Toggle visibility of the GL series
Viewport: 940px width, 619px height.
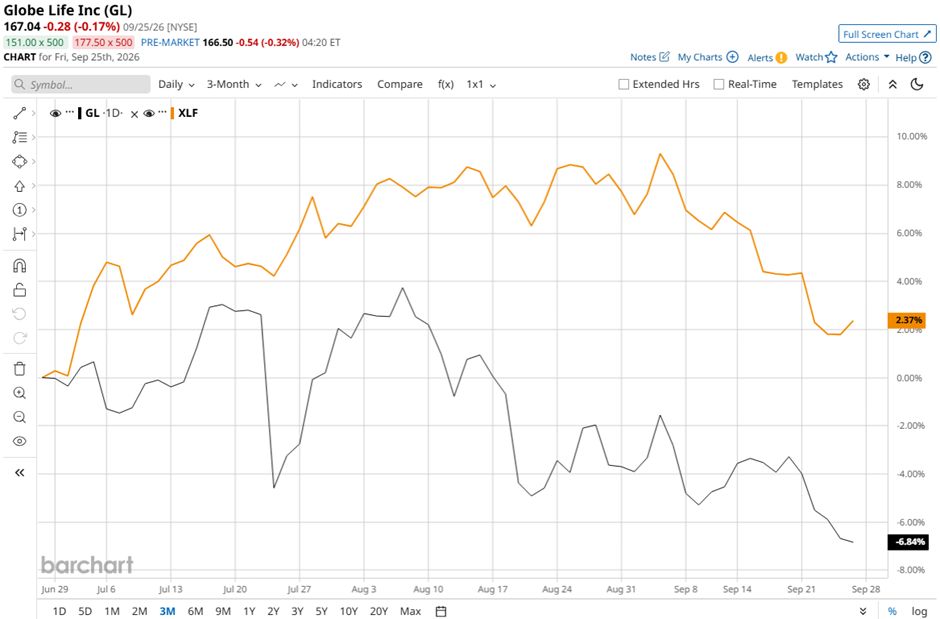(x=56, y=113)
